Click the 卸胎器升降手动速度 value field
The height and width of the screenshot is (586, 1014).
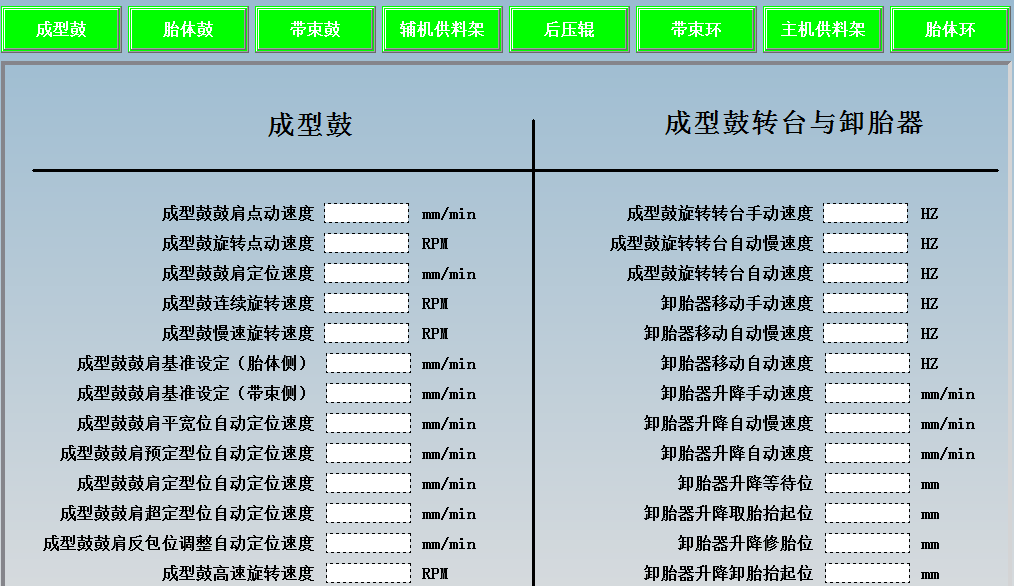click(866, 393)
